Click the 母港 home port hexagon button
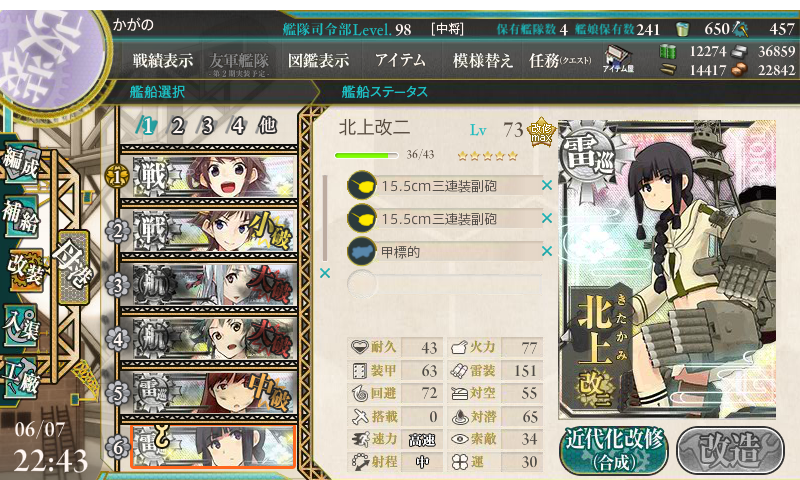Screen dimensions: 800x480 tap(73, 267)
